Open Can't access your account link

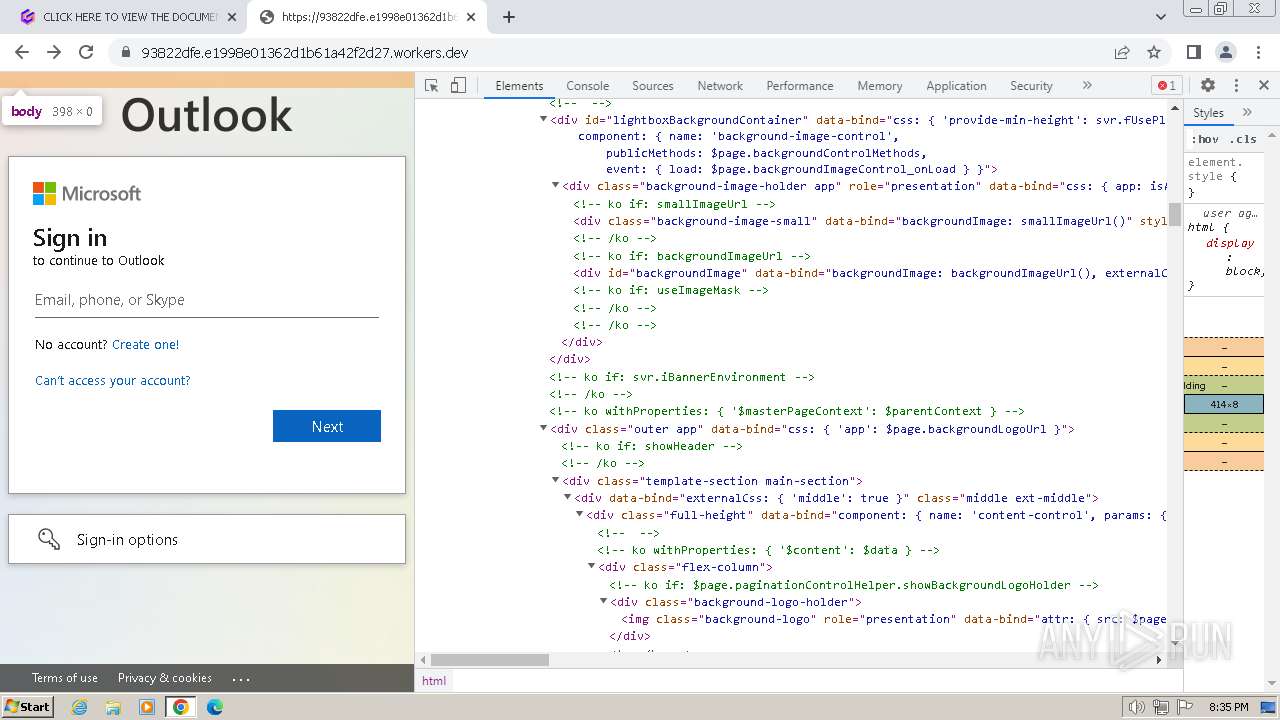tap(112, 380)
